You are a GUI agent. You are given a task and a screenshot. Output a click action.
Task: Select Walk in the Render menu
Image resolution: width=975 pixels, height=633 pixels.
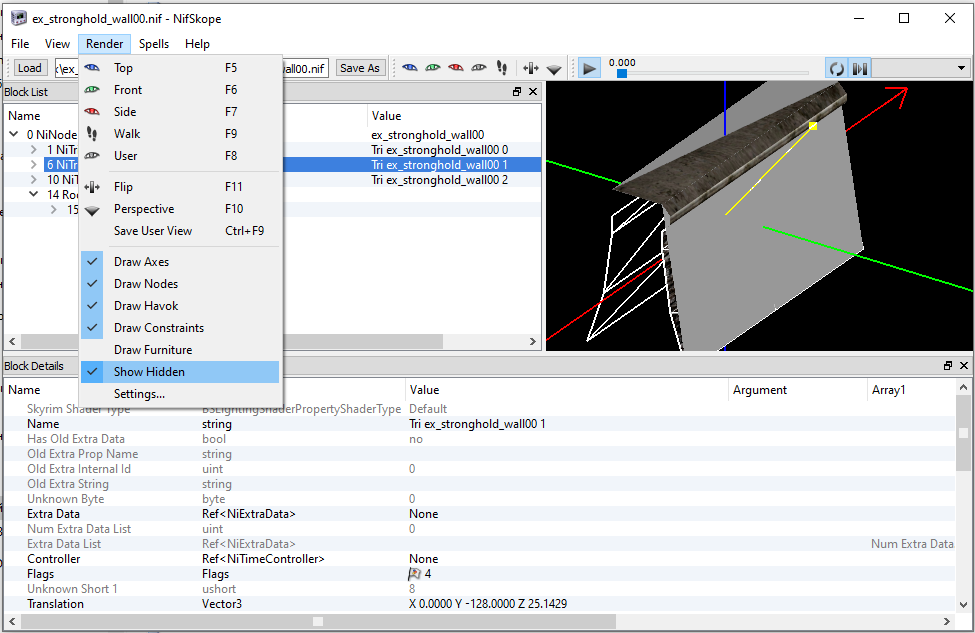180,134
